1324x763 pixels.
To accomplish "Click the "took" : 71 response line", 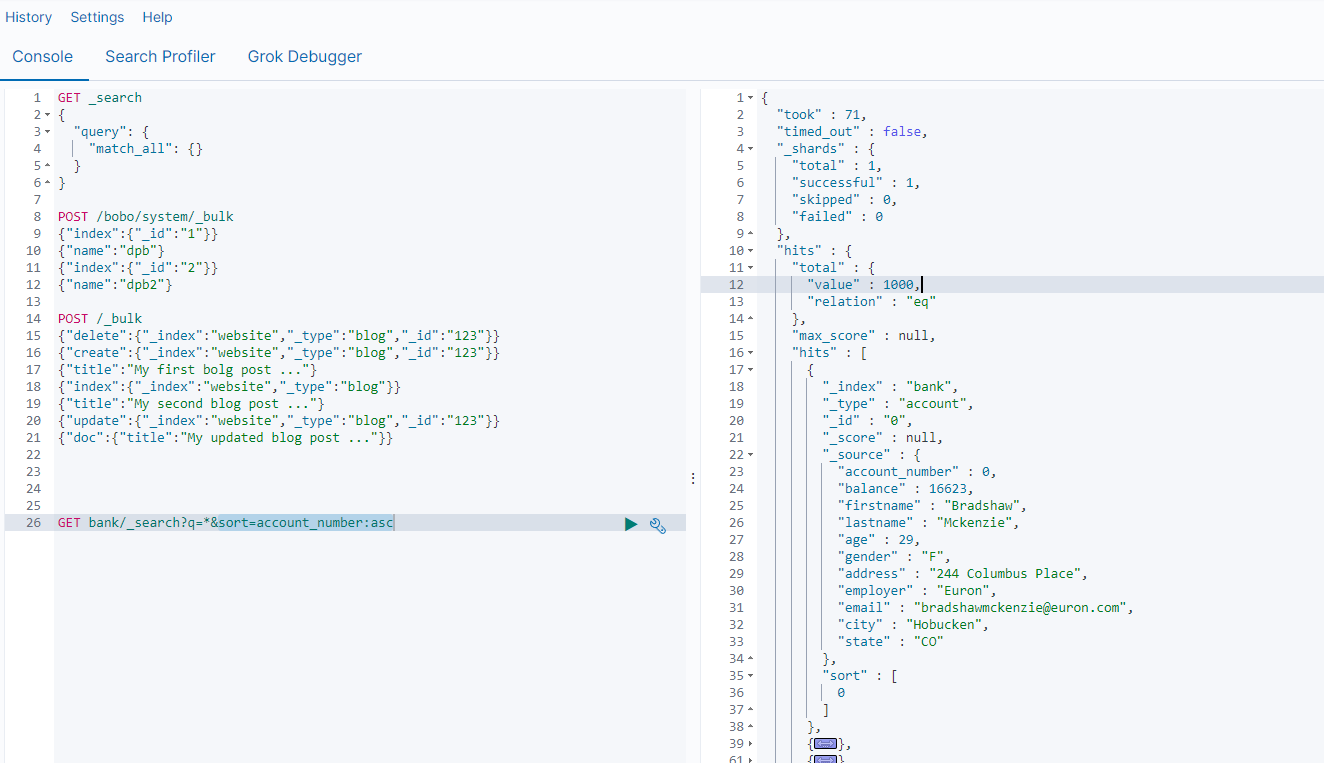I will coord(822,115).
